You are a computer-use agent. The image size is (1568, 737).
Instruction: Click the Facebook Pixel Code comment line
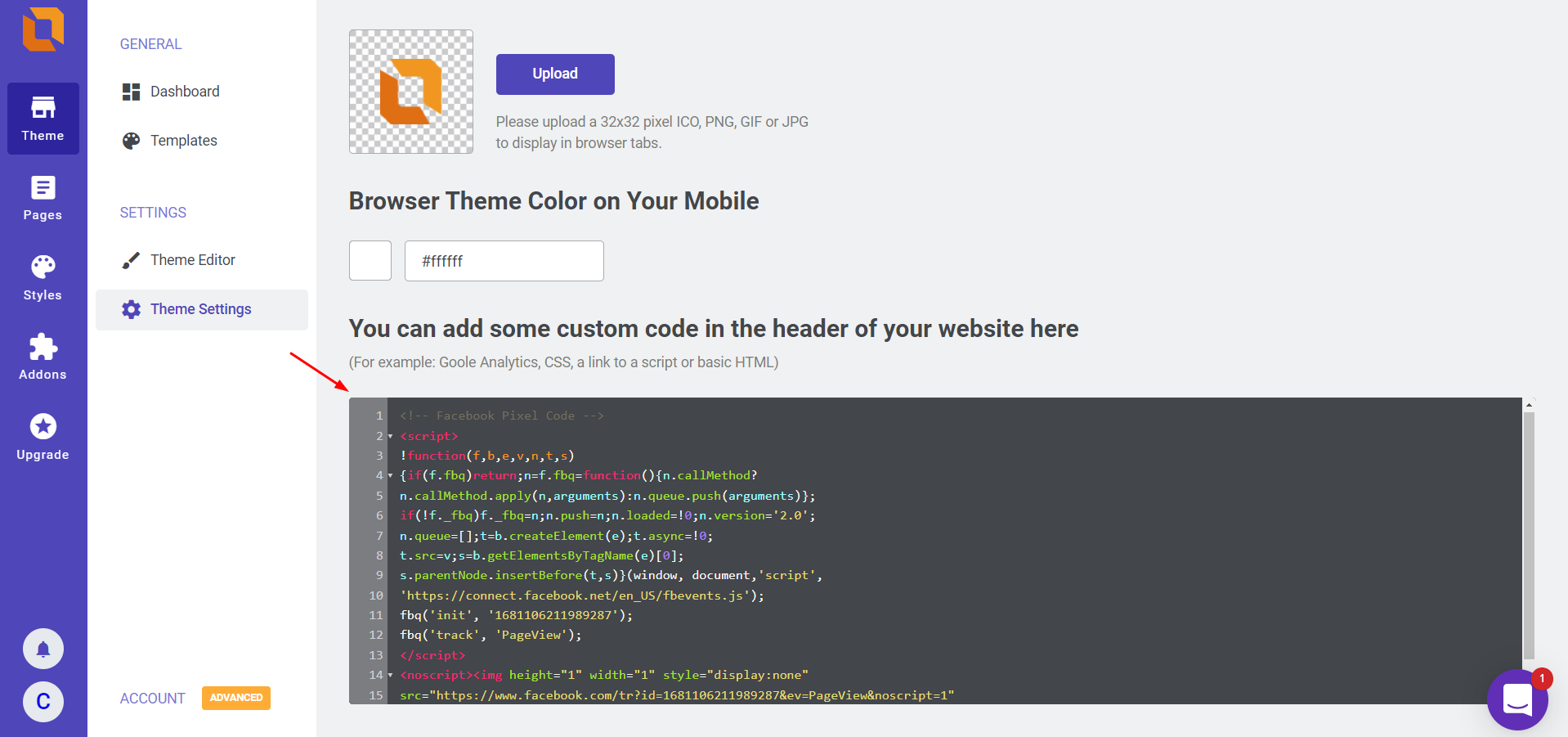pyautogui.click(x=502, y=416)
